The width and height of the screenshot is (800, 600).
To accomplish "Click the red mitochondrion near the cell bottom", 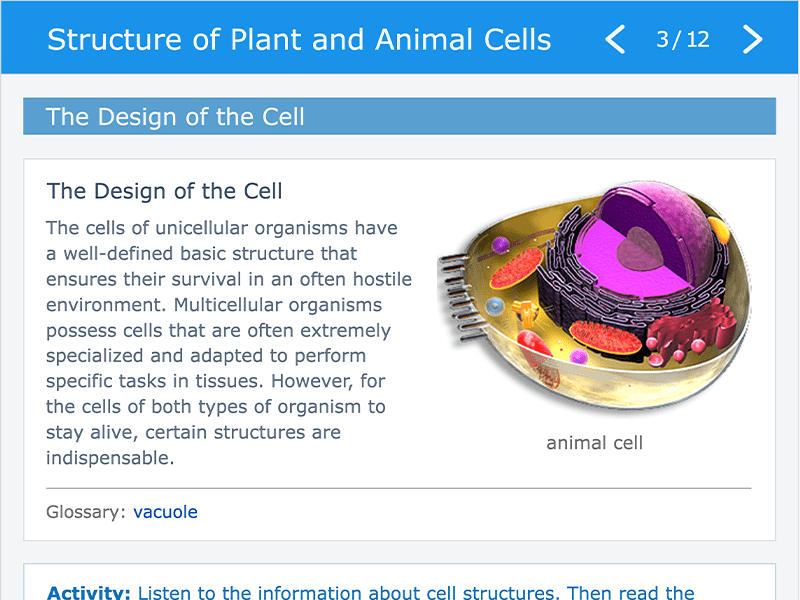I will pyautogui.click(x=605, y=338).
